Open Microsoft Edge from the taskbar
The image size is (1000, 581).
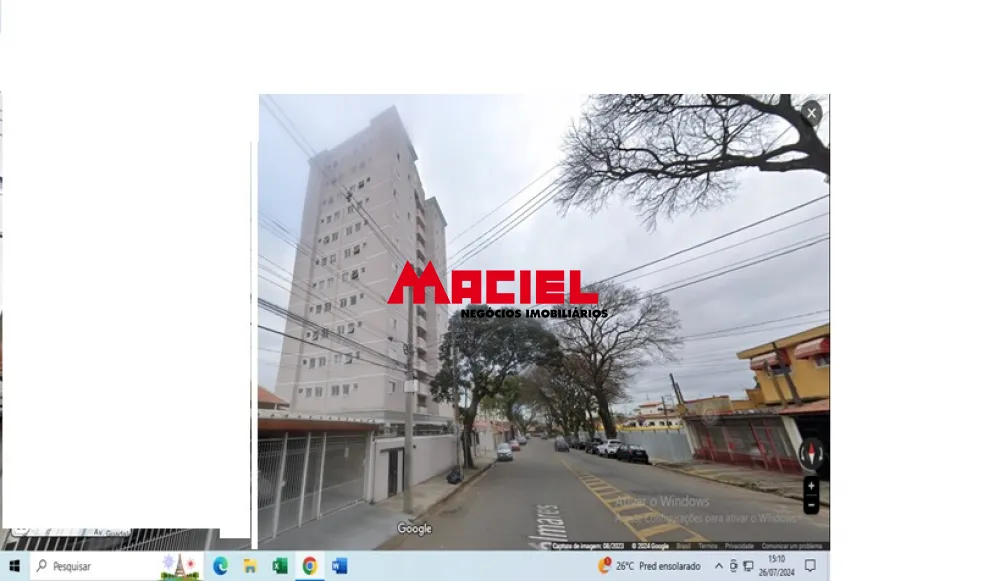click(220, 567)
